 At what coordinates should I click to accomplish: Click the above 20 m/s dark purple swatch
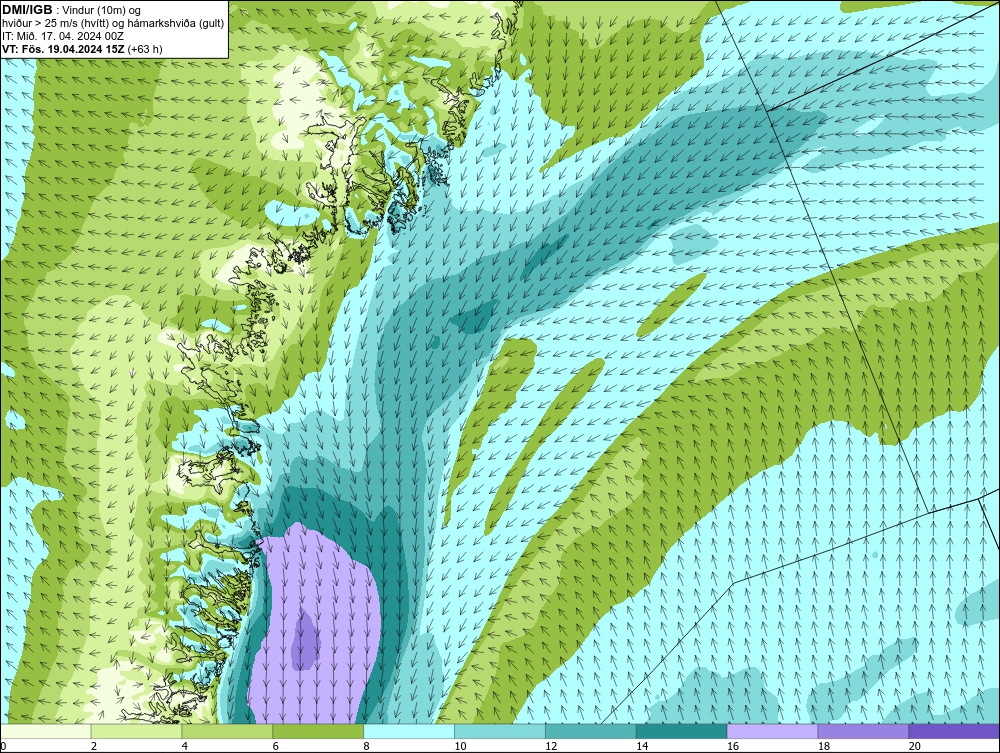click(x=954, y=731)
